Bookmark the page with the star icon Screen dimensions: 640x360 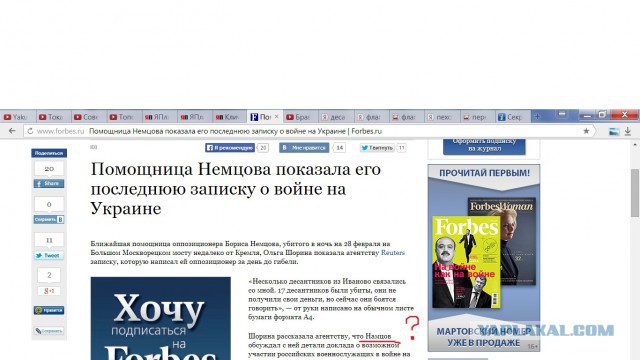click(x=586, y=131)
